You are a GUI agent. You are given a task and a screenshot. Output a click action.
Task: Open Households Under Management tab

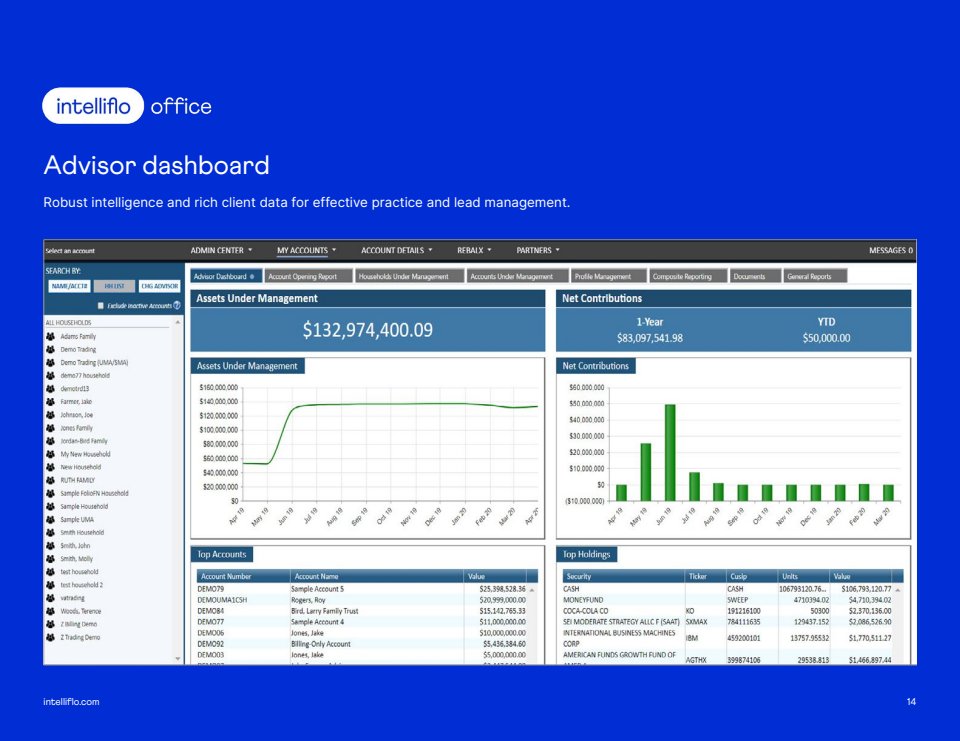coord(410,276)
